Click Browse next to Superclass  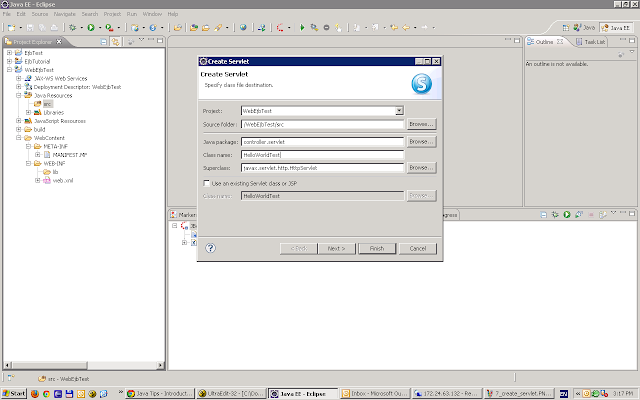pos(421,168)
